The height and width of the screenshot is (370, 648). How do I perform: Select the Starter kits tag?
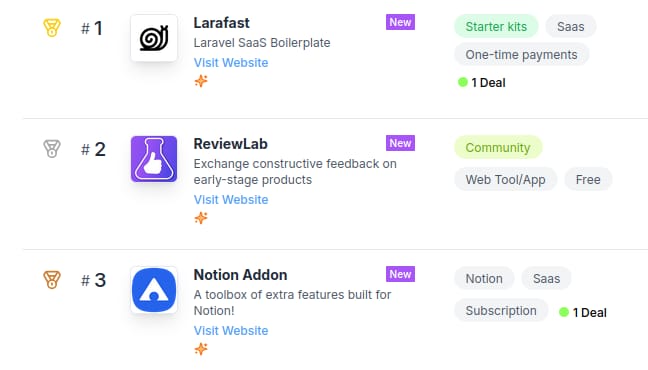tap(496, 26)
